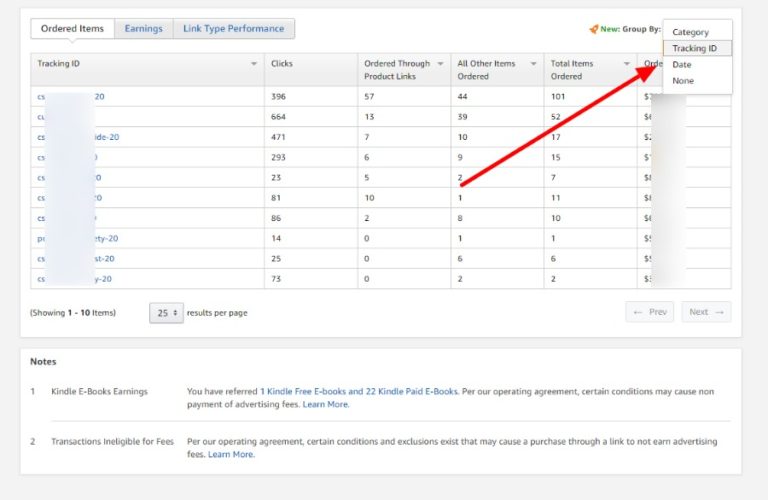Select total items value 52

tap(555, 117)
